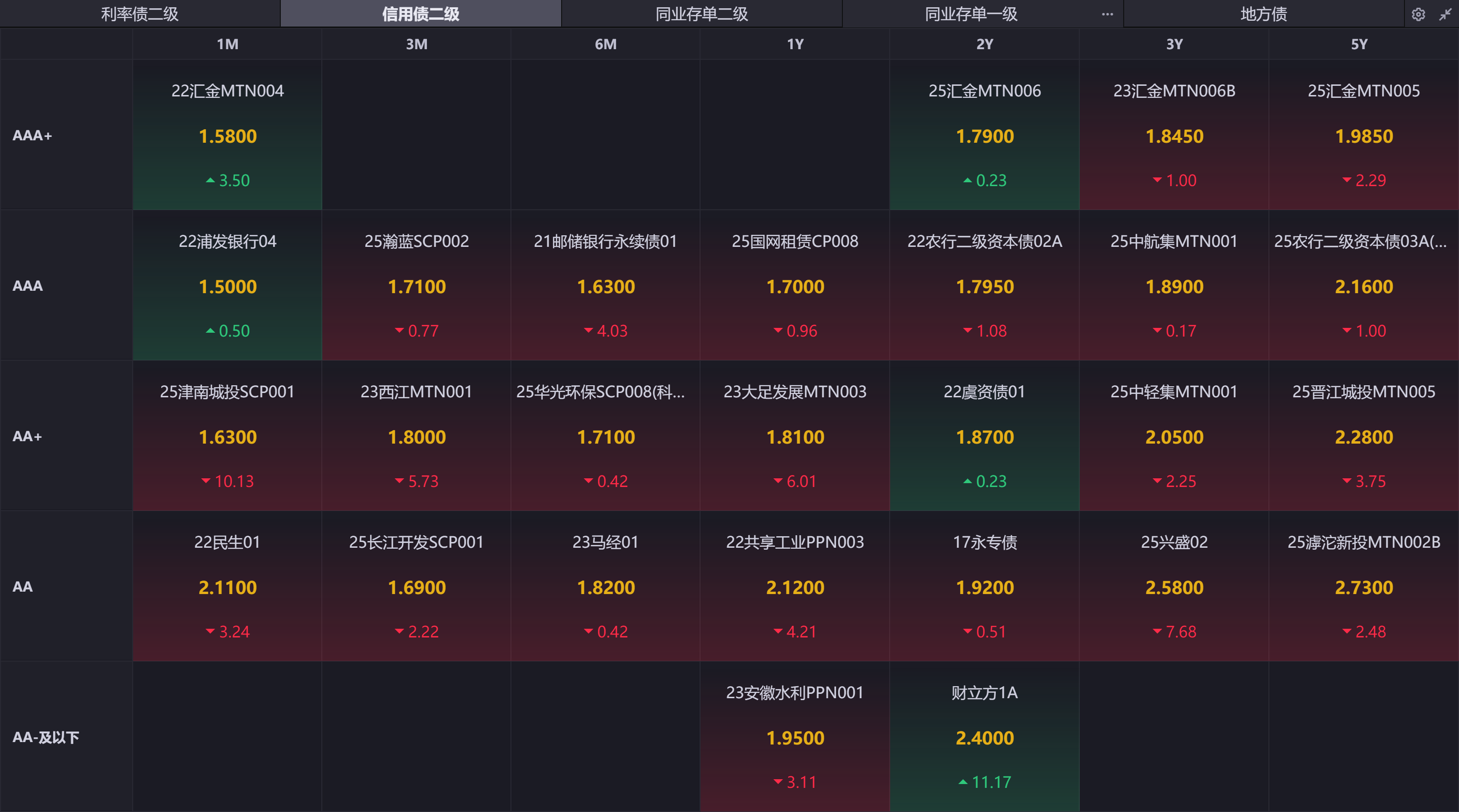Select the 25兴盛02 bond cell
Image resolution: width=1459 pixels, height=812 pixels.
click(x=1174, y=586)
